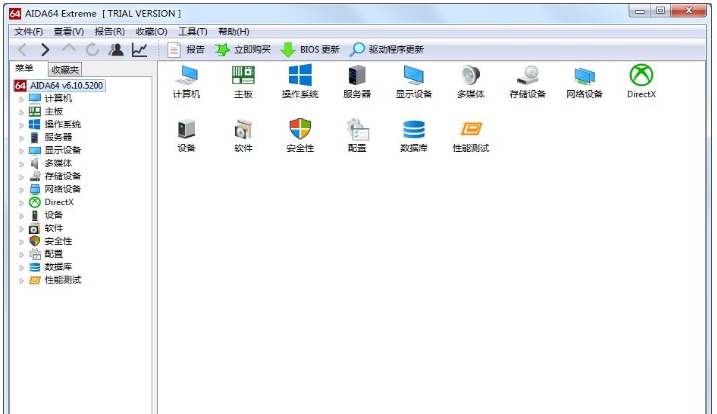The height and width of the screenshot is (414, 717).
Task: Open the 软件 software icon in main pane
Action: pos(243,135)
